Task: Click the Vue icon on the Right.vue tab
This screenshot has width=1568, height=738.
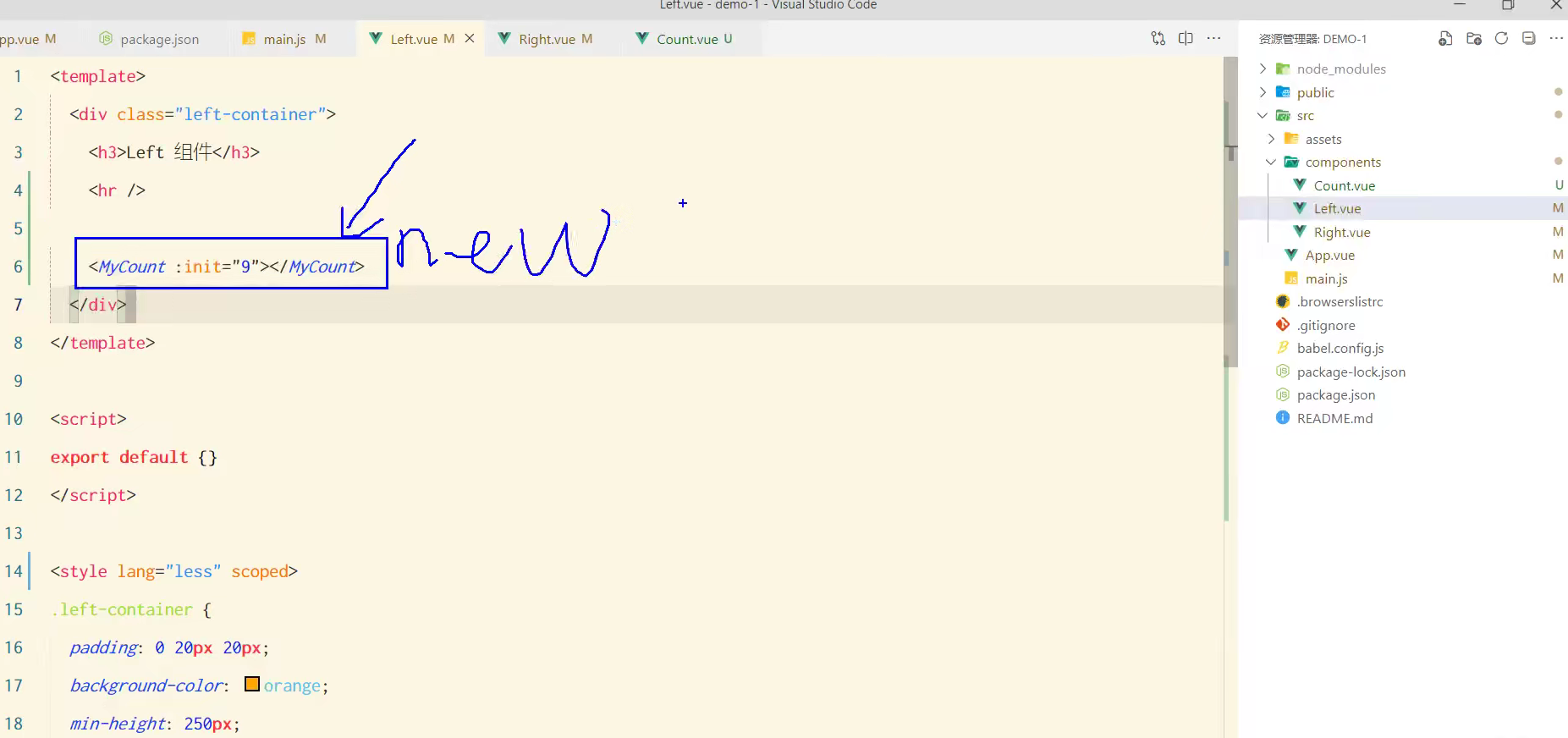Action: (x=504, y=38)
